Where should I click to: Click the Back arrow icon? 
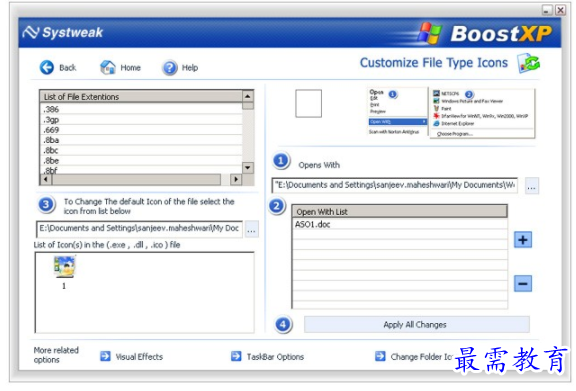coord(47,67)
